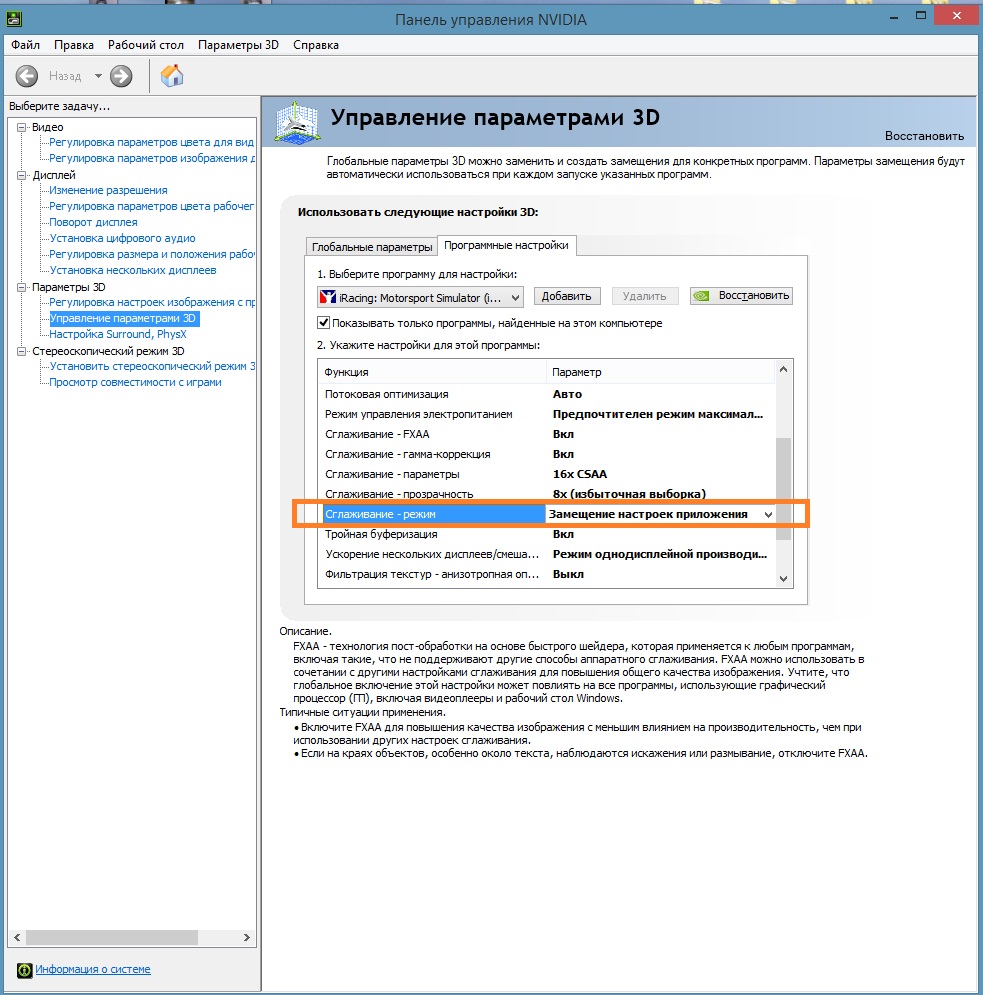Switch to the Глобальные параметры tab
Screen dimensions: 983x995
372,247
